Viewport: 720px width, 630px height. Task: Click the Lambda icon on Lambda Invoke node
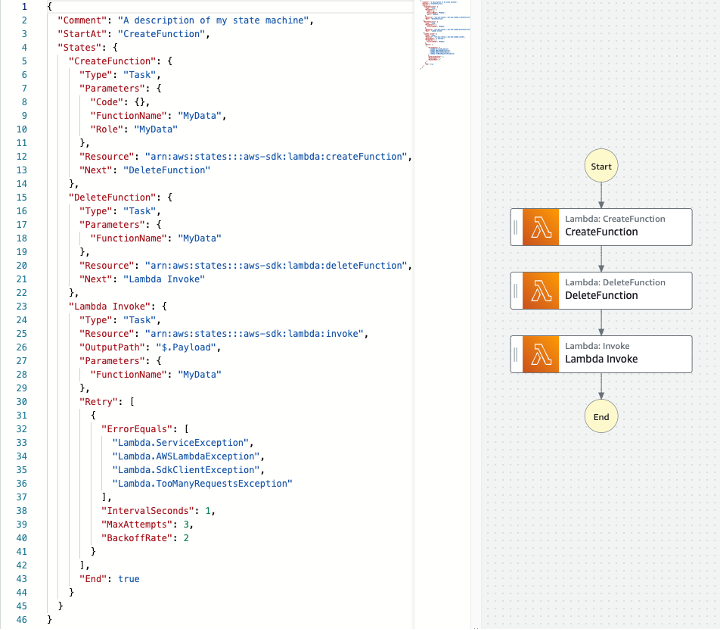(x=540, y=354)
